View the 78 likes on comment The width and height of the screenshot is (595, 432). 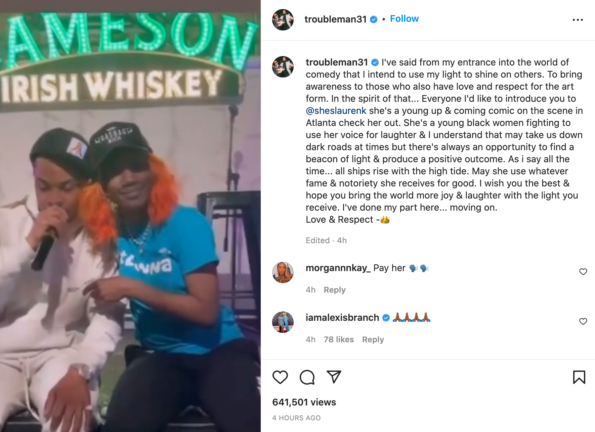point(338,339)
